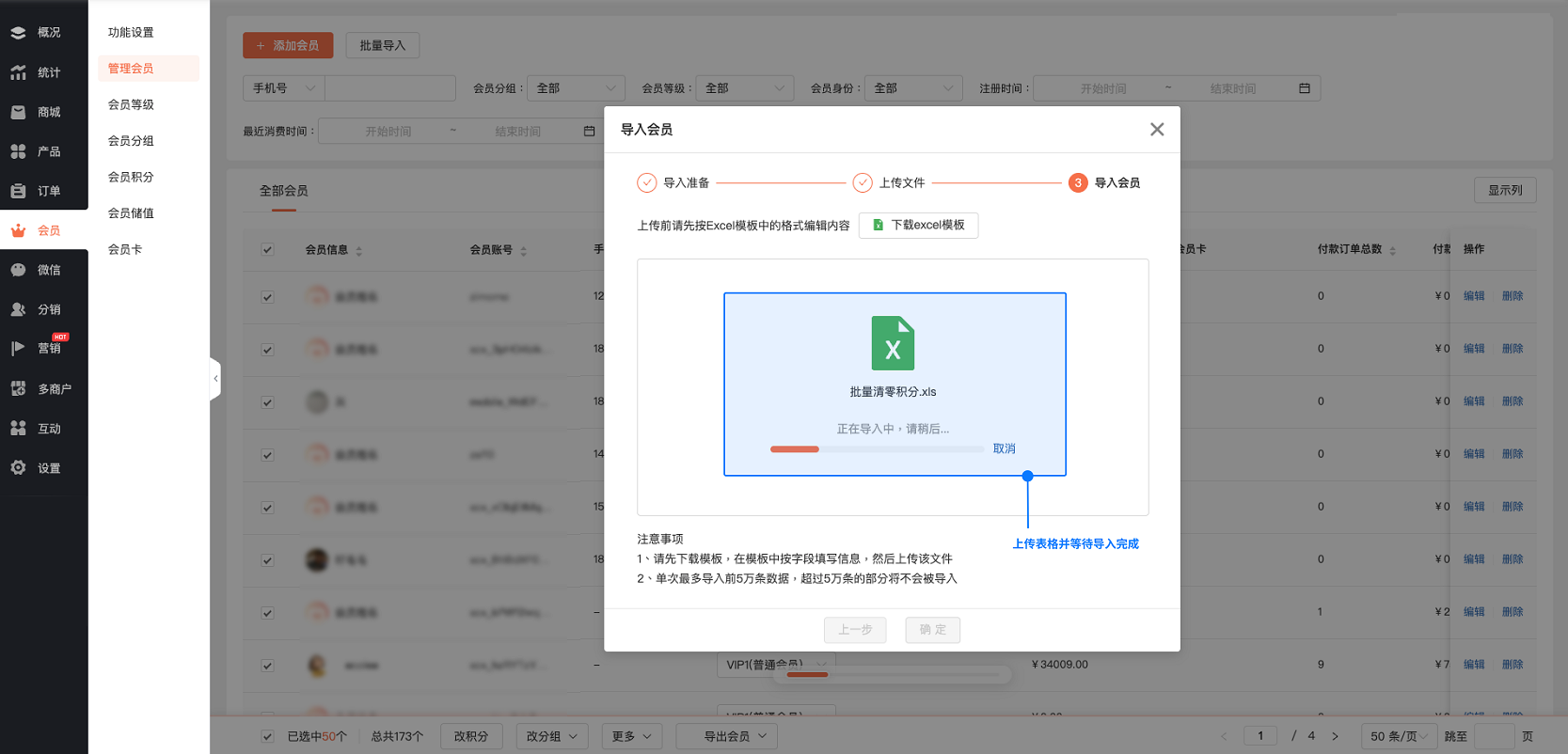Select 会员等级 in the submenu
The width and height of the screenshot is (1568, 754).
click(131, 104)
